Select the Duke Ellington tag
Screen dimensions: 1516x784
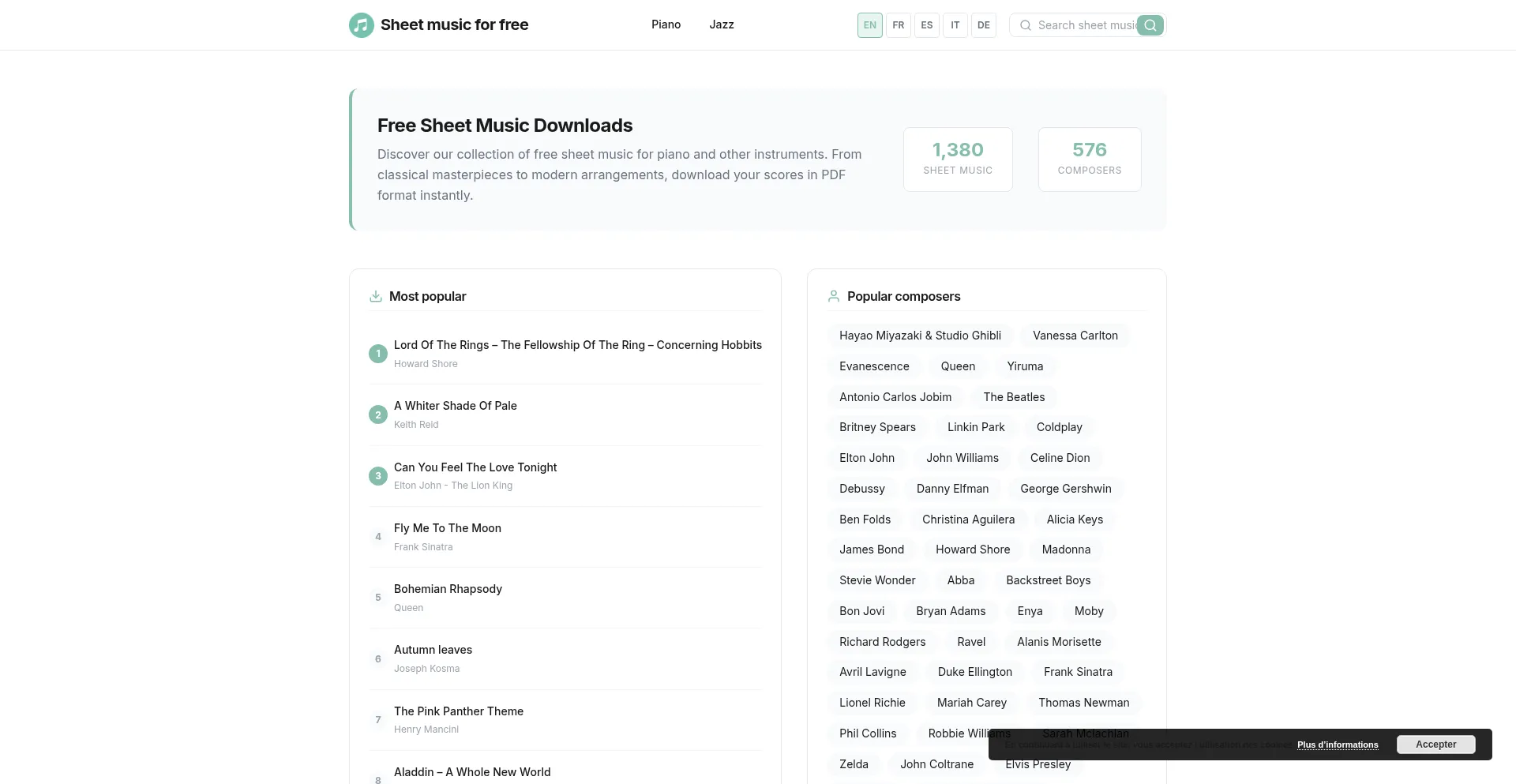click(975, 672)
